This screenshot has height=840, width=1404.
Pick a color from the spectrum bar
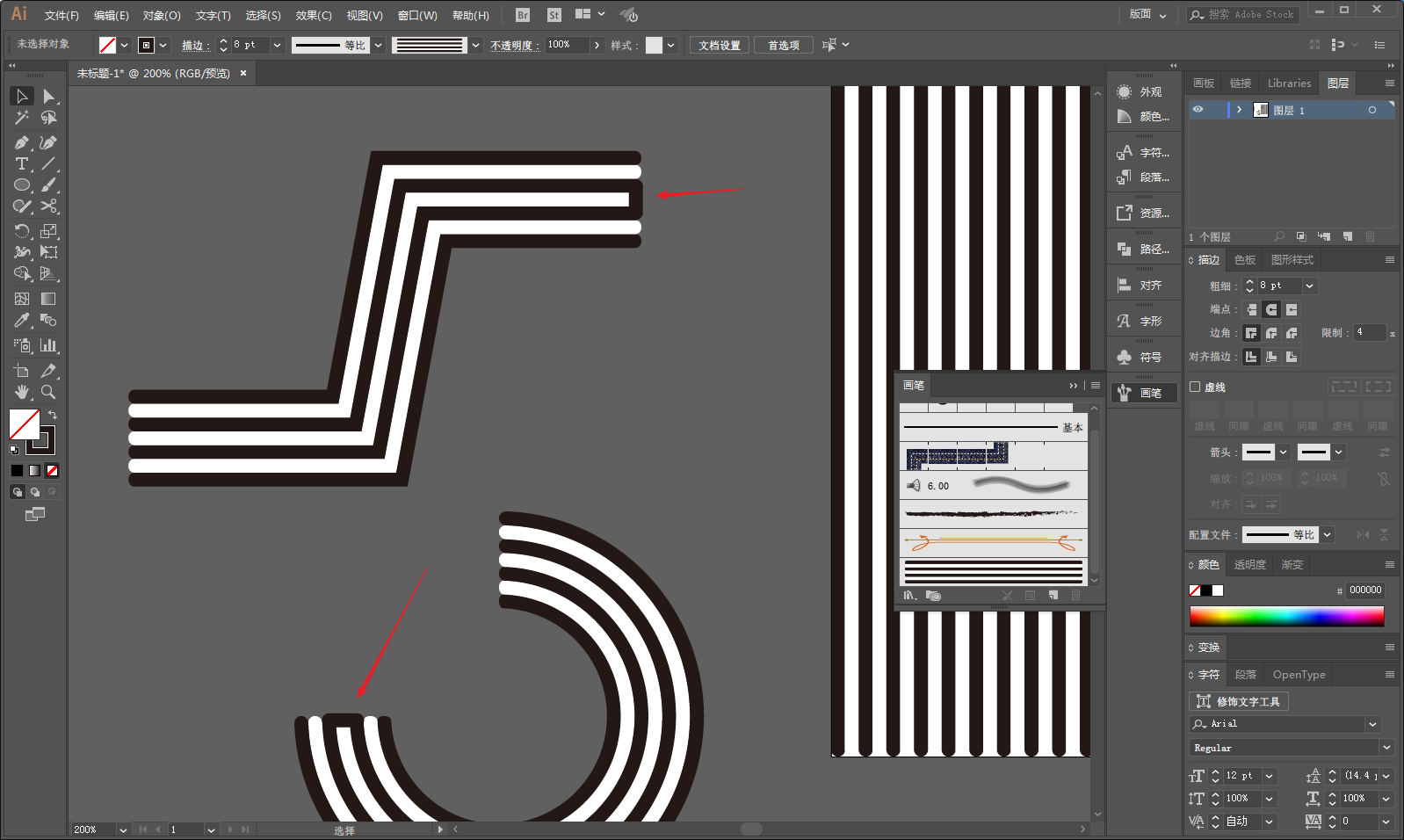[1286, 616]
